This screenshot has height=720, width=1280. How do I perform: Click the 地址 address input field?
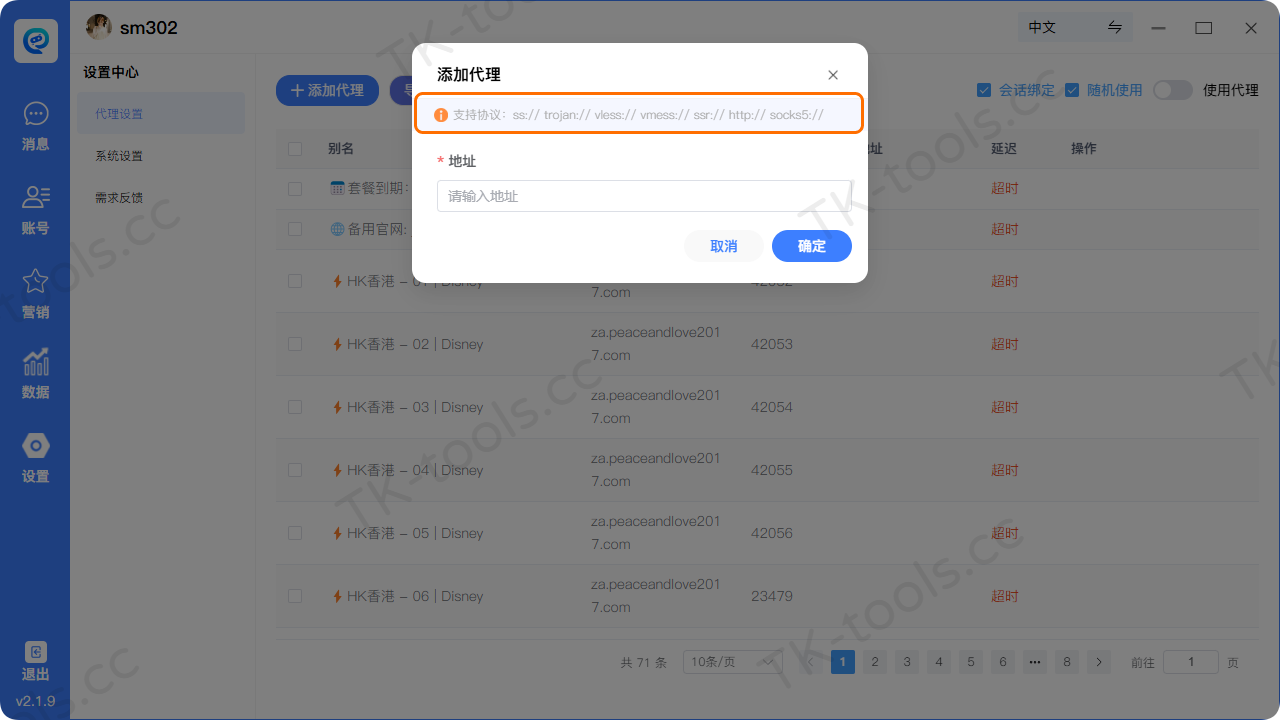coord(644,196)
